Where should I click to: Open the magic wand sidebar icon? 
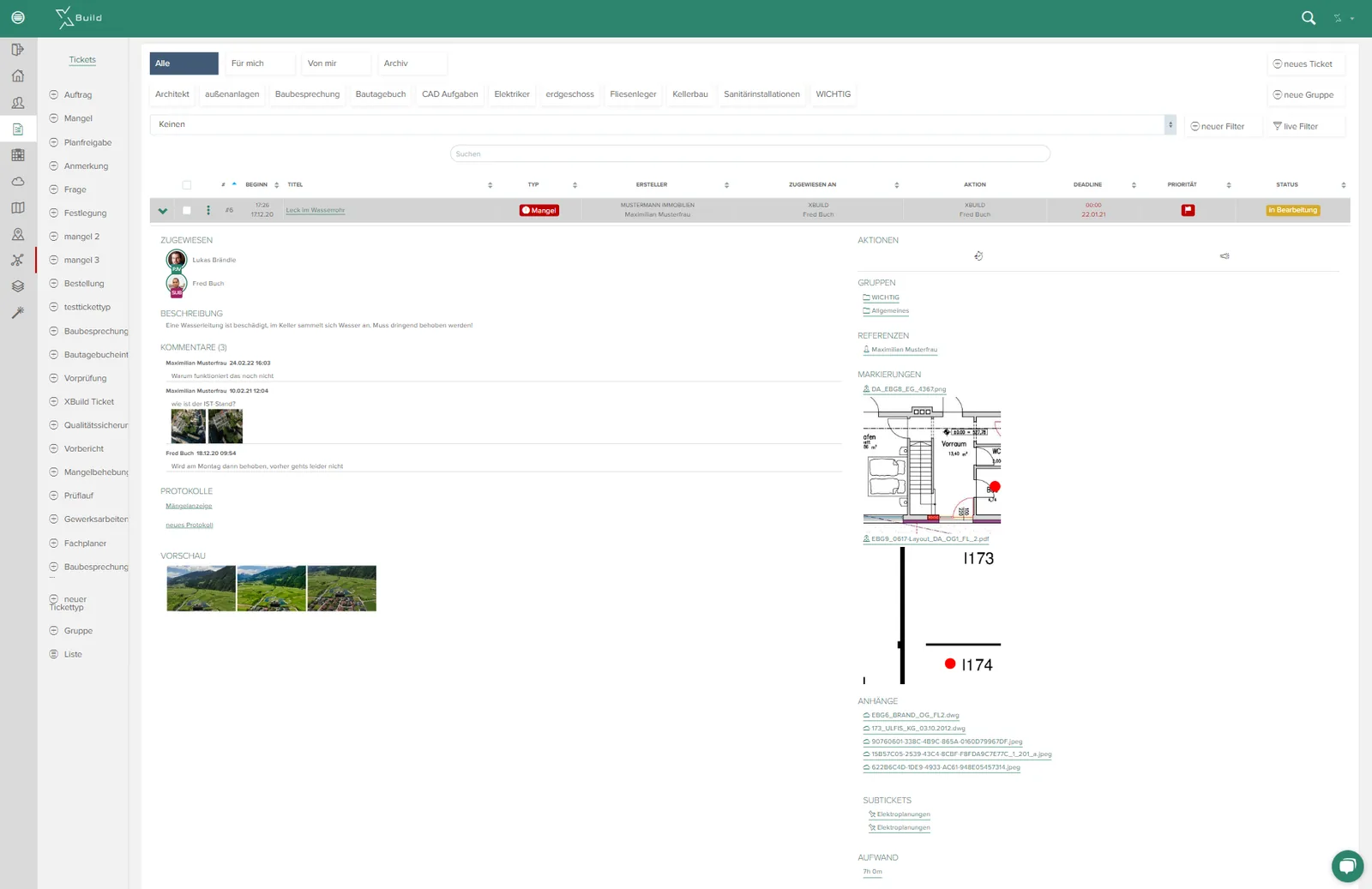pos(18,314)
